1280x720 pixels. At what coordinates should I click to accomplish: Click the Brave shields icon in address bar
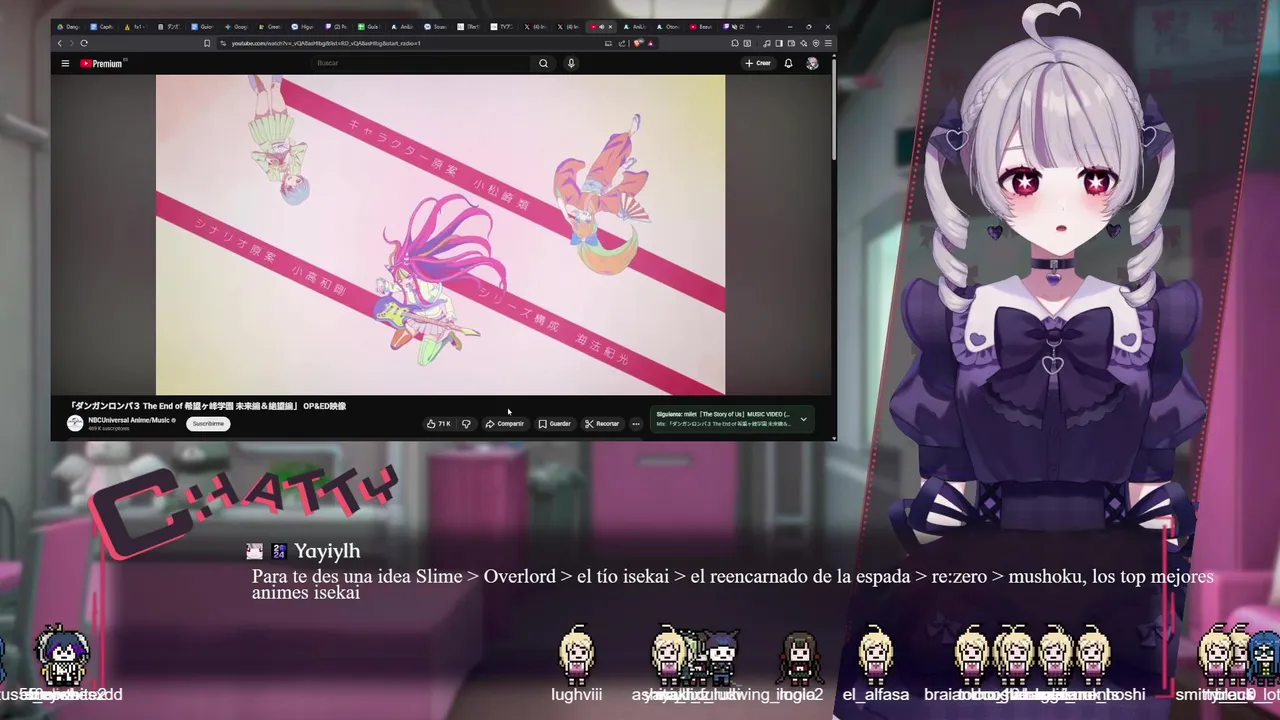(637, 43)
